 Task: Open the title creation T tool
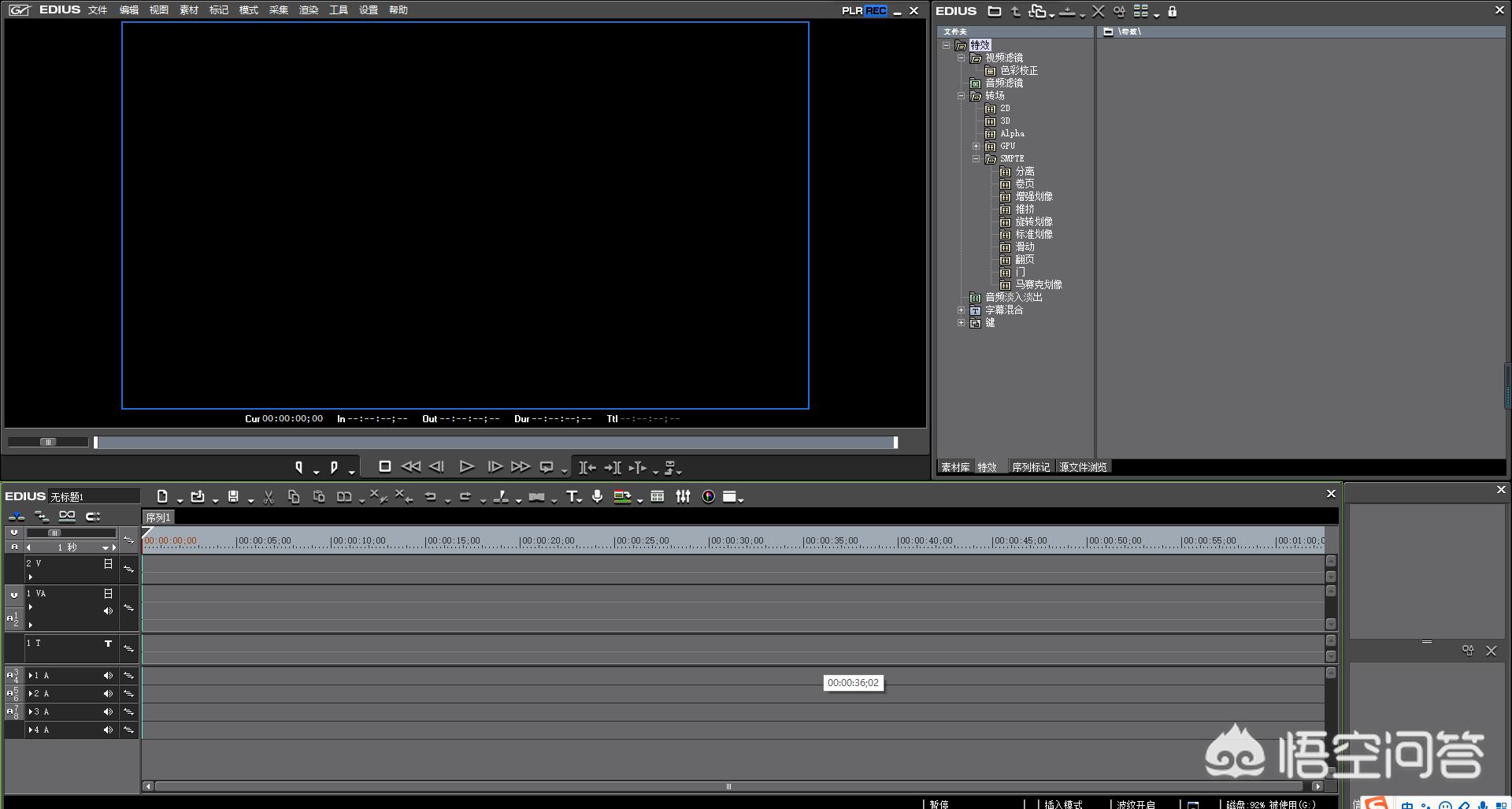573,496
